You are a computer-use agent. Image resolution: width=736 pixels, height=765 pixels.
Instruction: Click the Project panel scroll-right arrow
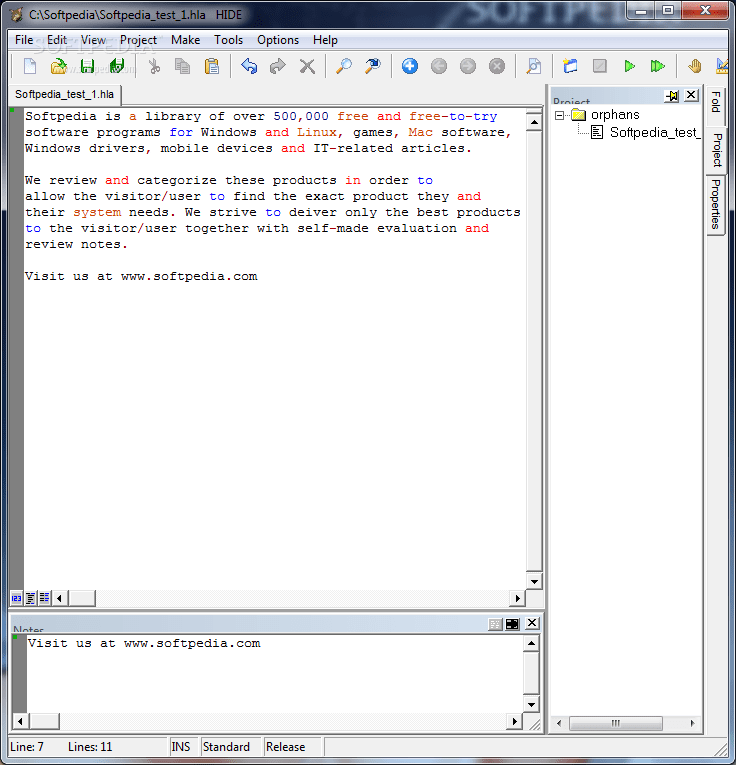click(x=692, y=723)
